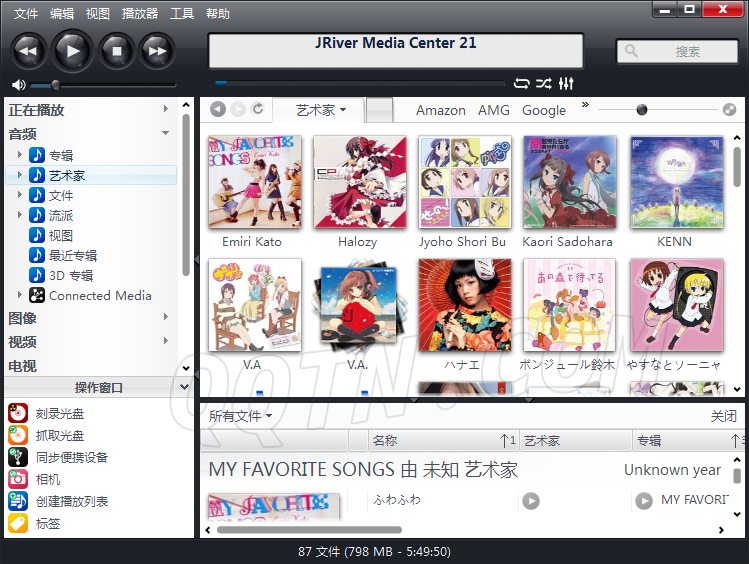749x564 pixels.
Task: Click the refresh icon in navigation bar
Action: pos(259,109)
